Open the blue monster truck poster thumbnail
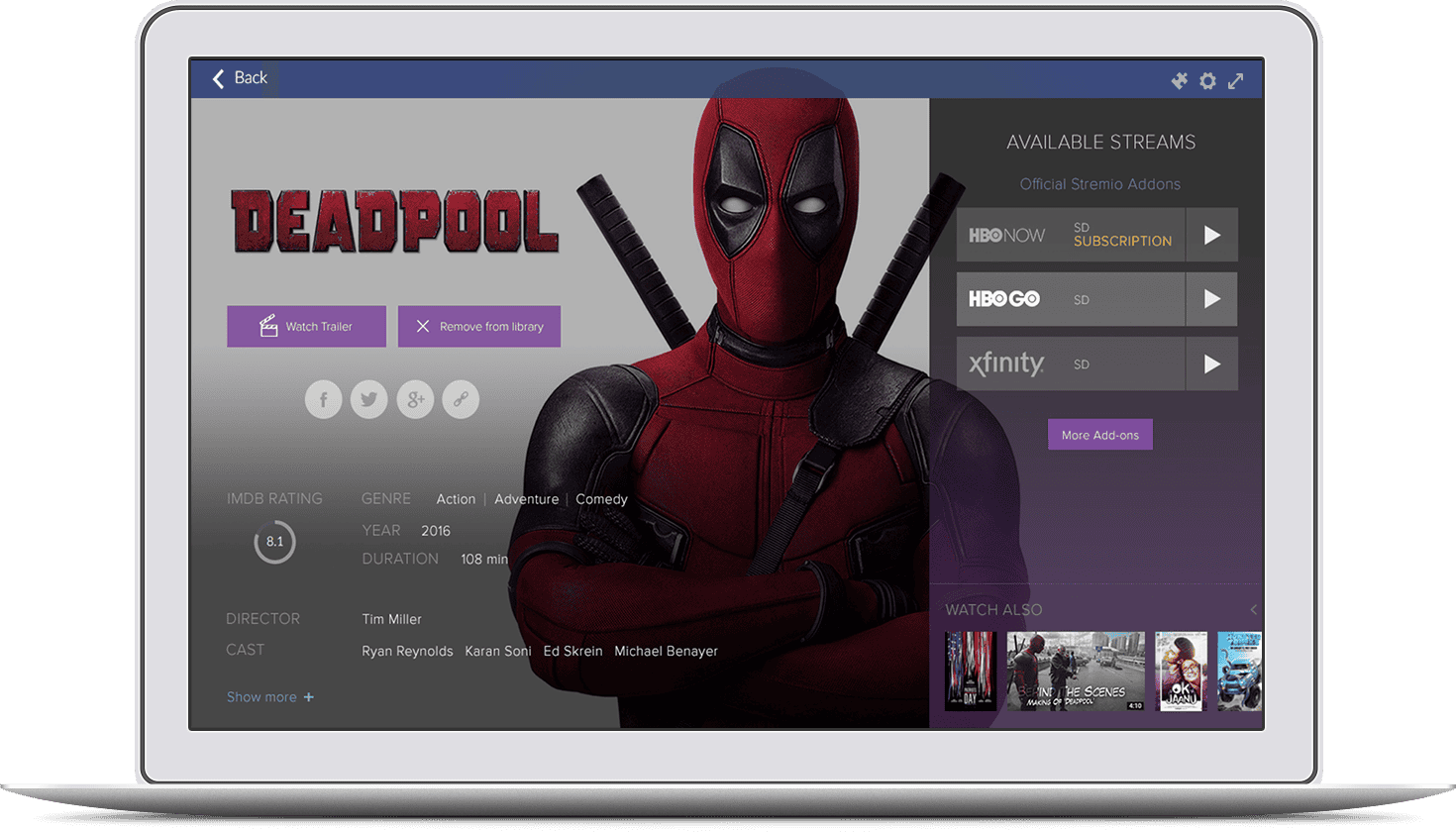Screen dimensions: 1456x832 click(1240, 672)
